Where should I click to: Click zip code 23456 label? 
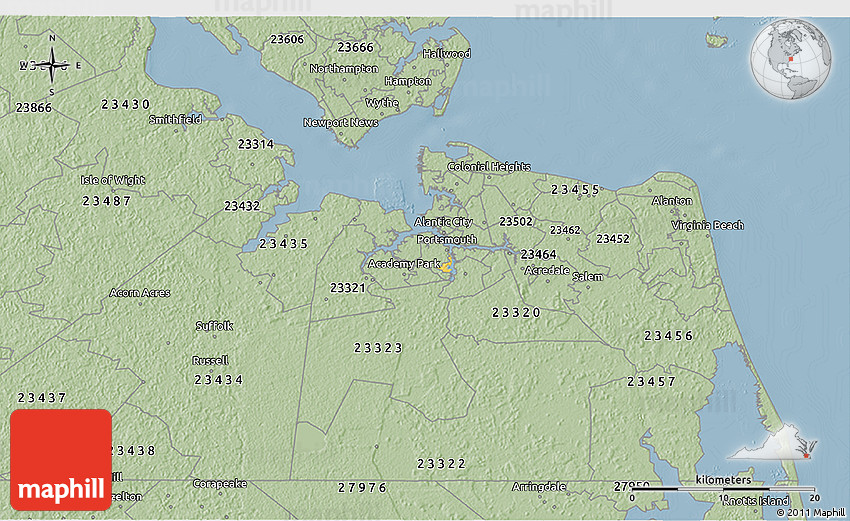point(668,336)
